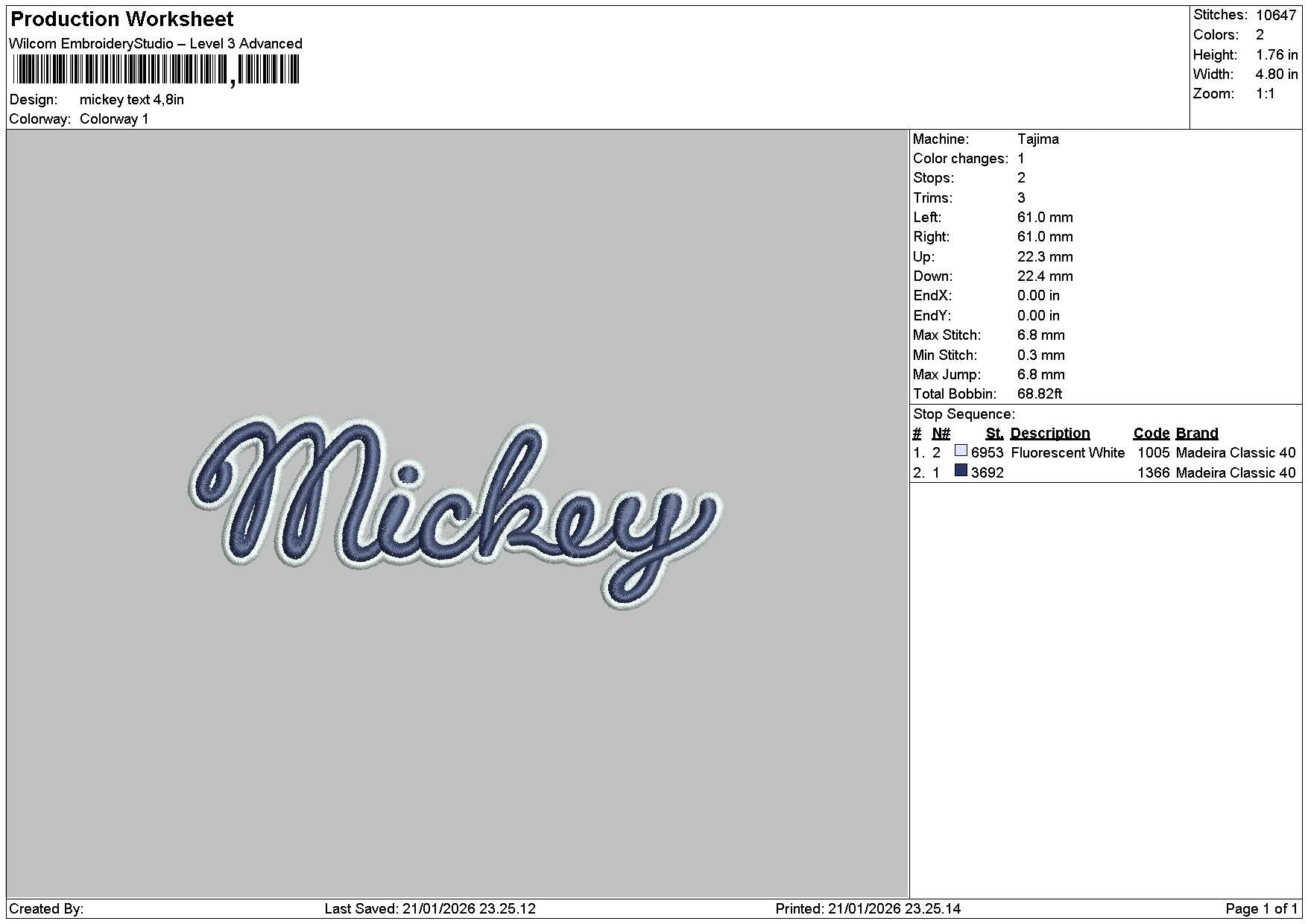Click the Description column header
Screen dimensions: 1308x924
coord(1049,433)
